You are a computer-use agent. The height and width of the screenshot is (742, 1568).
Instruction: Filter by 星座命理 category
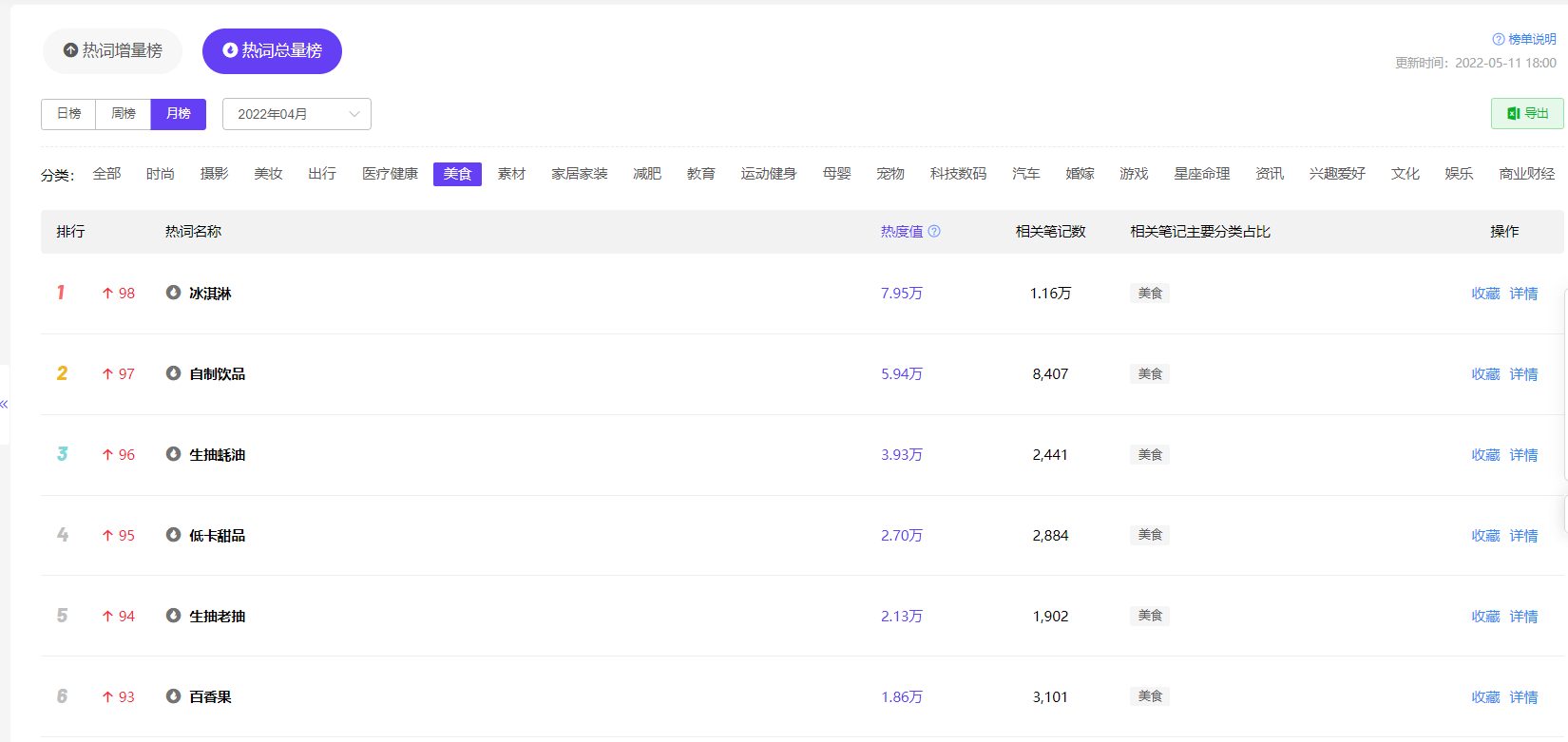coord(1202,174)
